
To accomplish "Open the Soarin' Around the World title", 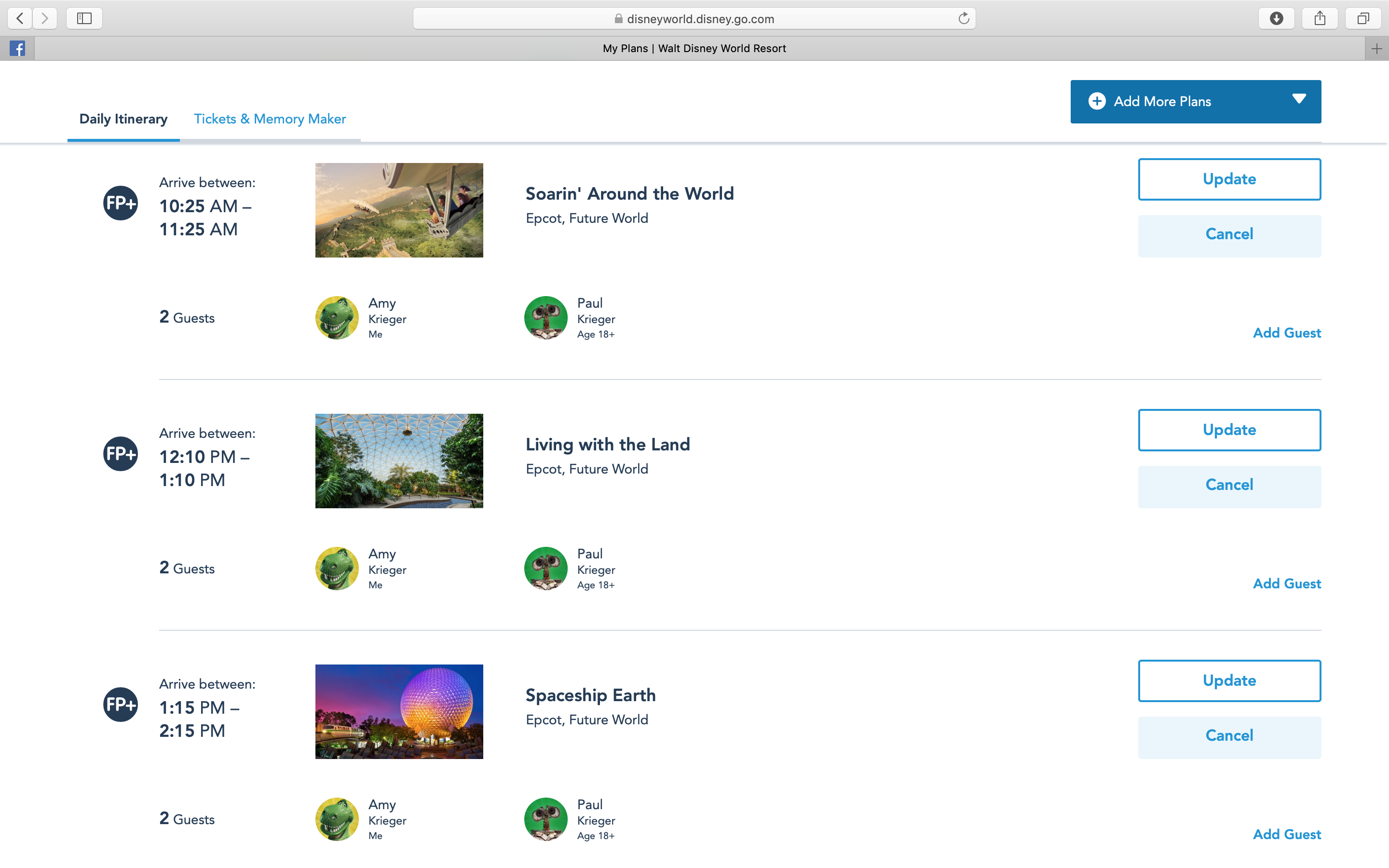I will coord(630,193).
